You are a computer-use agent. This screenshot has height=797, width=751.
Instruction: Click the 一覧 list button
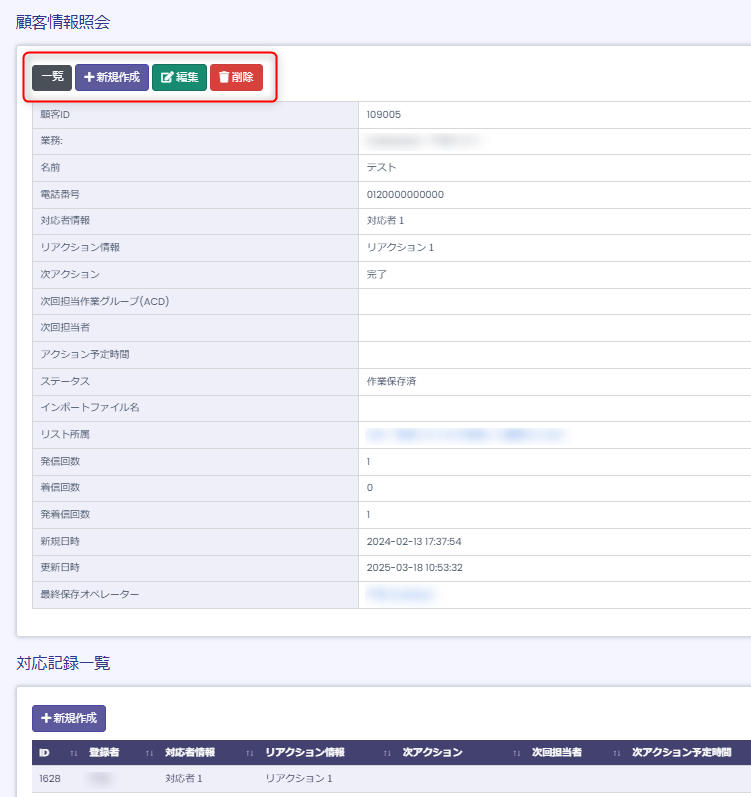pyautogui.click(x=52, y=78)
